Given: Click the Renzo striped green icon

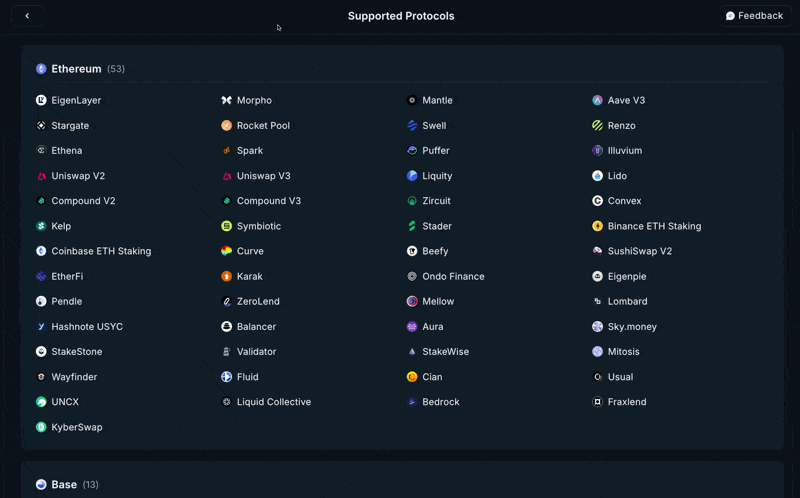Looking at the screenshot, I should [597, 125].
